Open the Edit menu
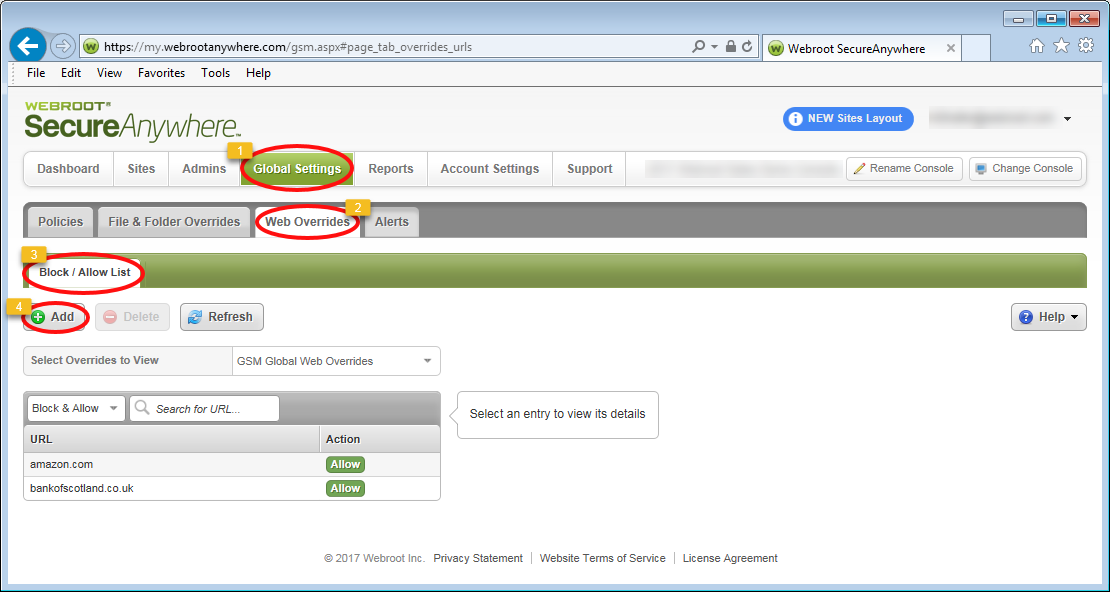This screenshot has width=1110, height=592. click(71, 73)
